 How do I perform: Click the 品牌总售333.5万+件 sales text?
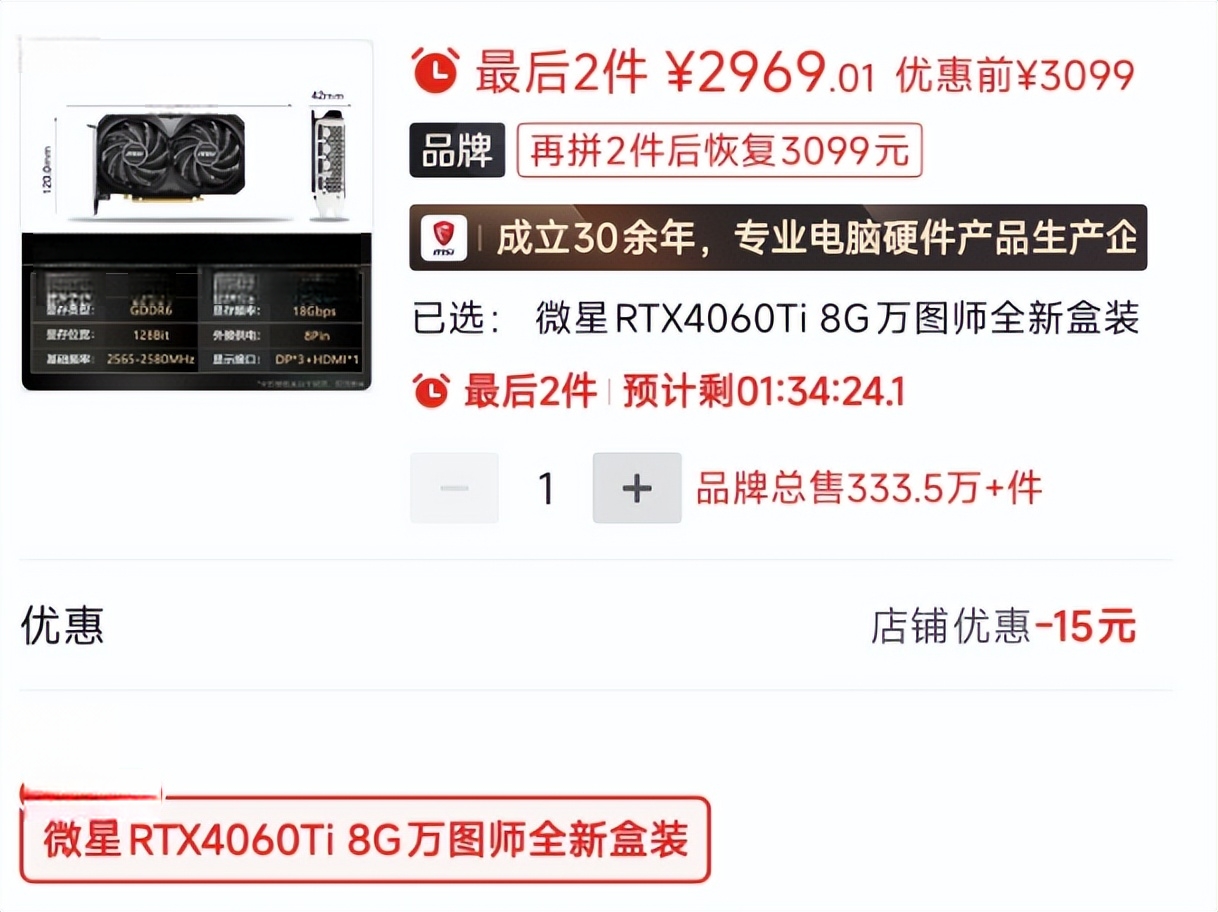(869, 488)
